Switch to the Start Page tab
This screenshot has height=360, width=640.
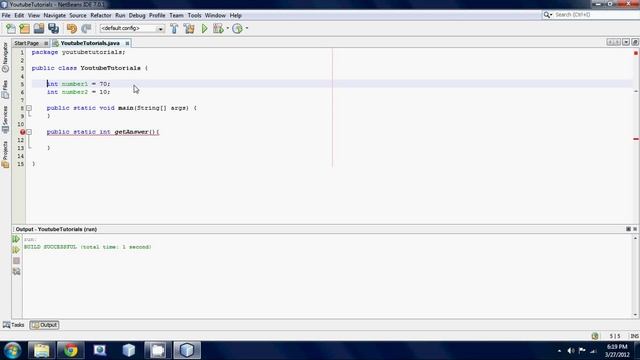click(27, 43)
